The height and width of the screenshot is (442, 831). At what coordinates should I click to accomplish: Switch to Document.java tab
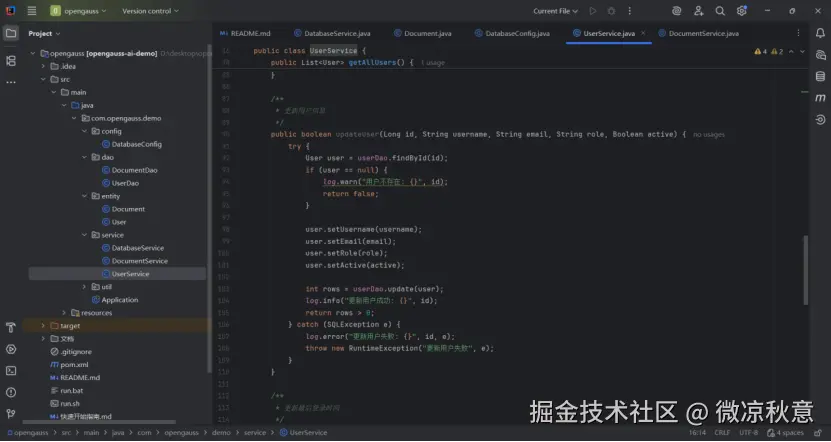(x=423, y=33)
